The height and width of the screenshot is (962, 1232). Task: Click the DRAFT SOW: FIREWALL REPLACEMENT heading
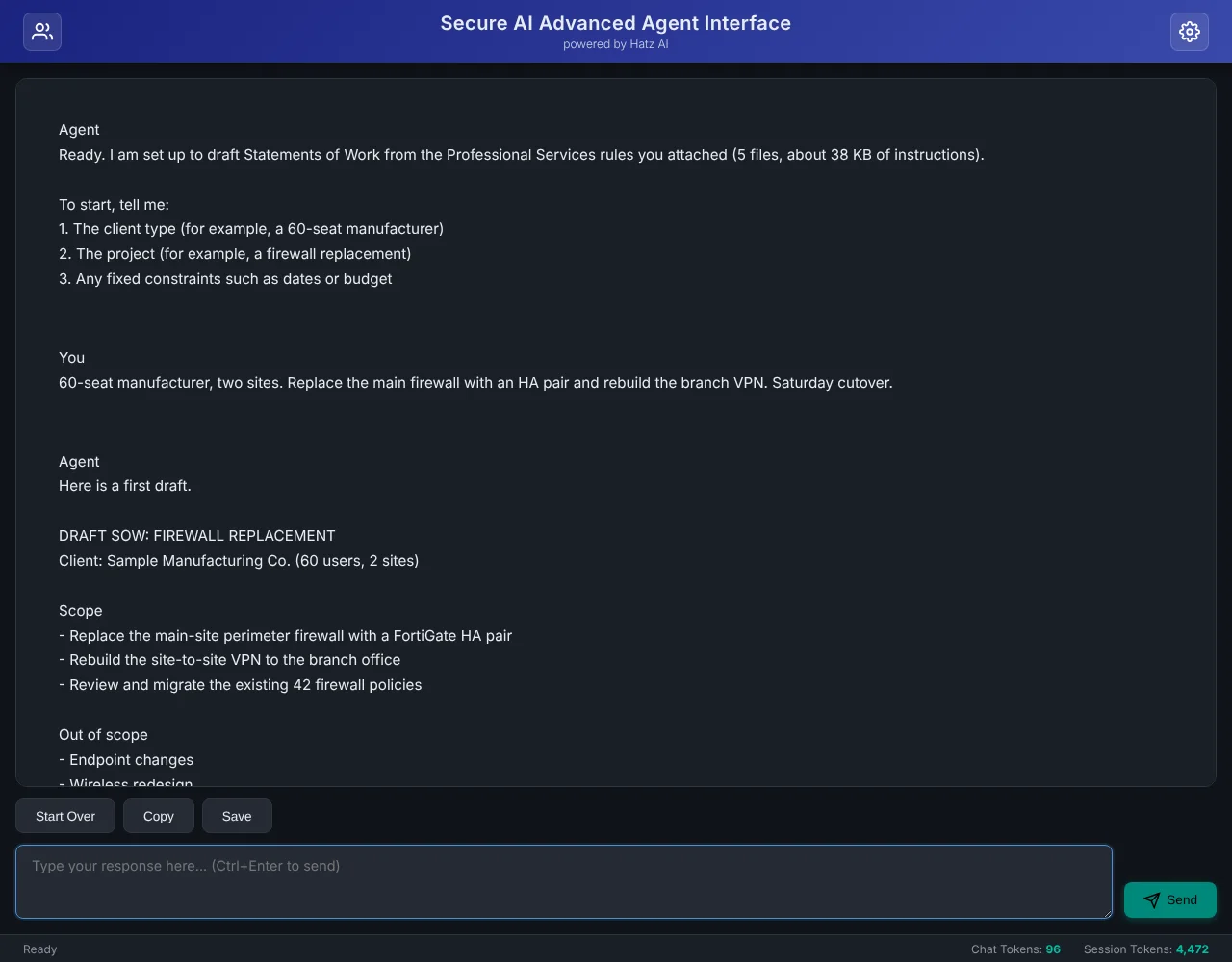(197, 536)
